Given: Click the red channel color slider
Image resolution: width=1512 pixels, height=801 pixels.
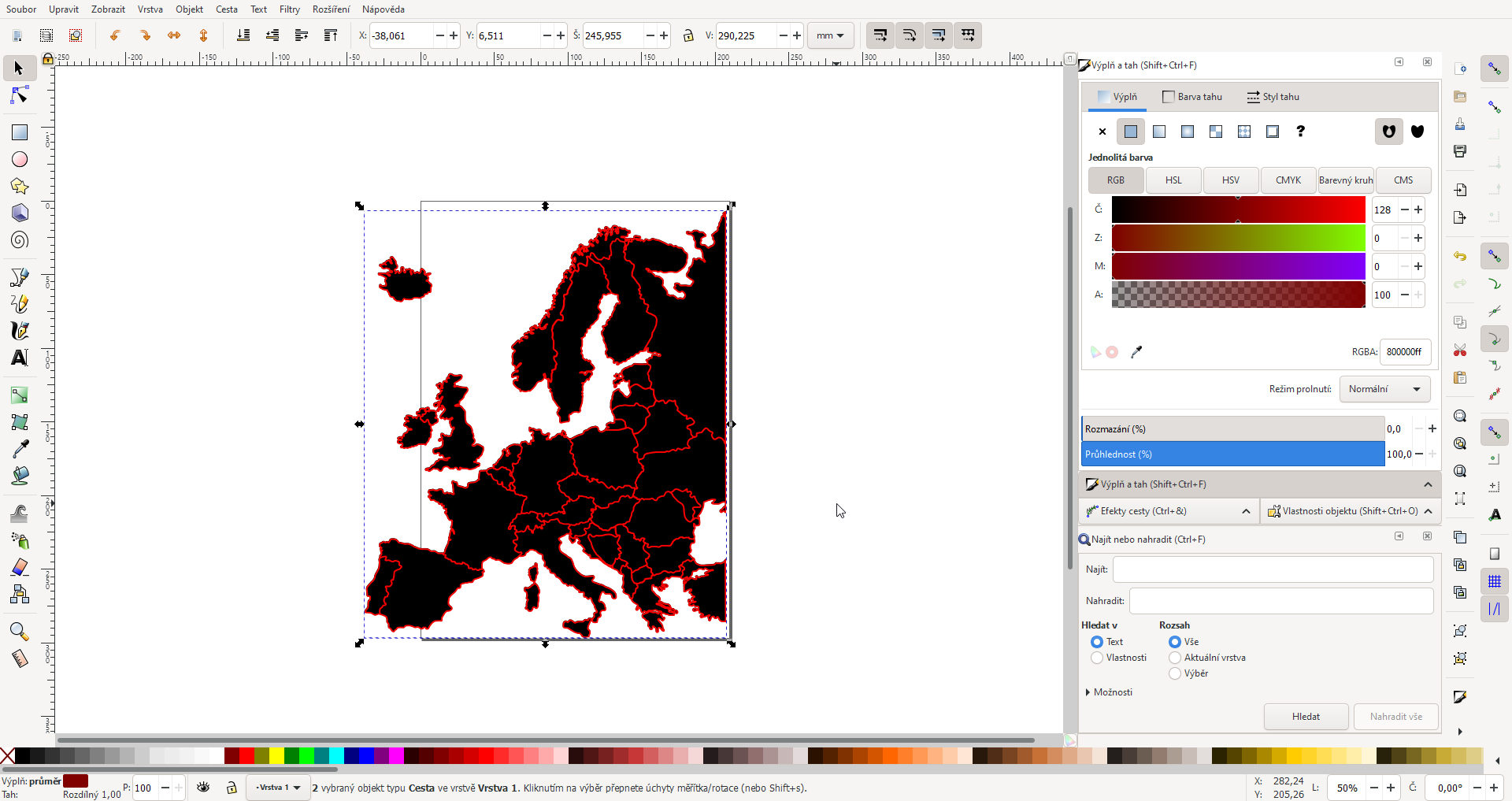Looking at the screenshot, I should (1238, 210).
